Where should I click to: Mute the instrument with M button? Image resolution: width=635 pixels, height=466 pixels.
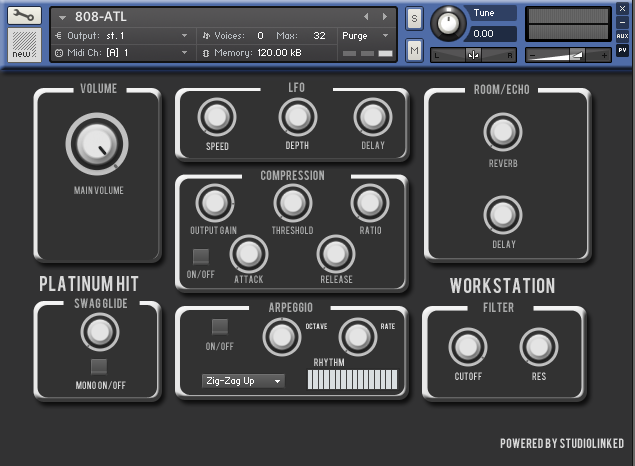[414, 50]
